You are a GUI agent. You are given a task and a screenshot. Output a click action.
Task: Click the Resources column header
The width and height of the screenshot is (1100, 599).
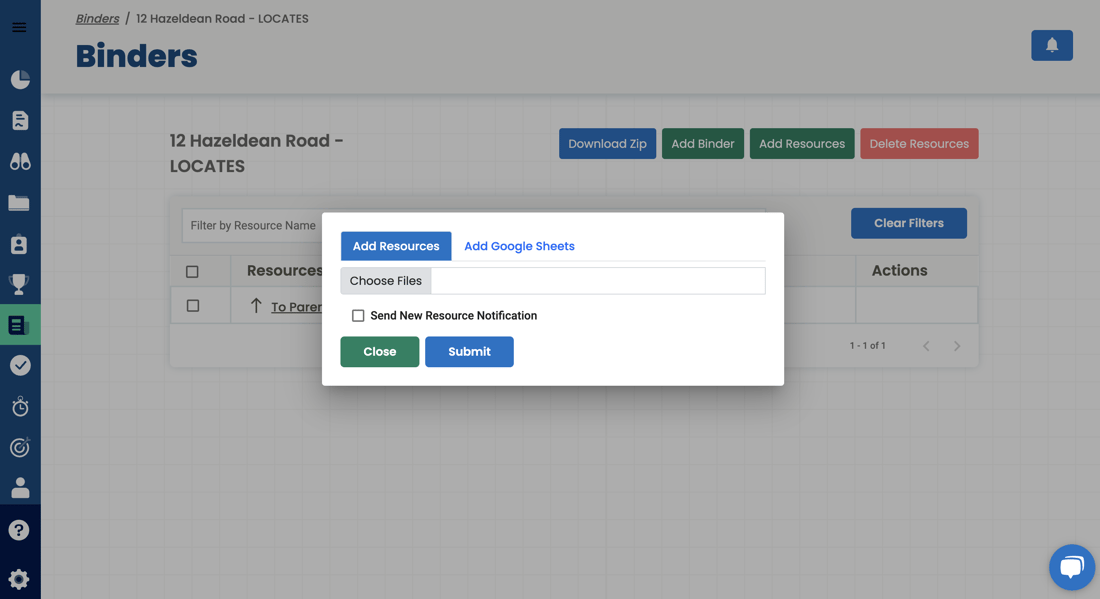284,271
